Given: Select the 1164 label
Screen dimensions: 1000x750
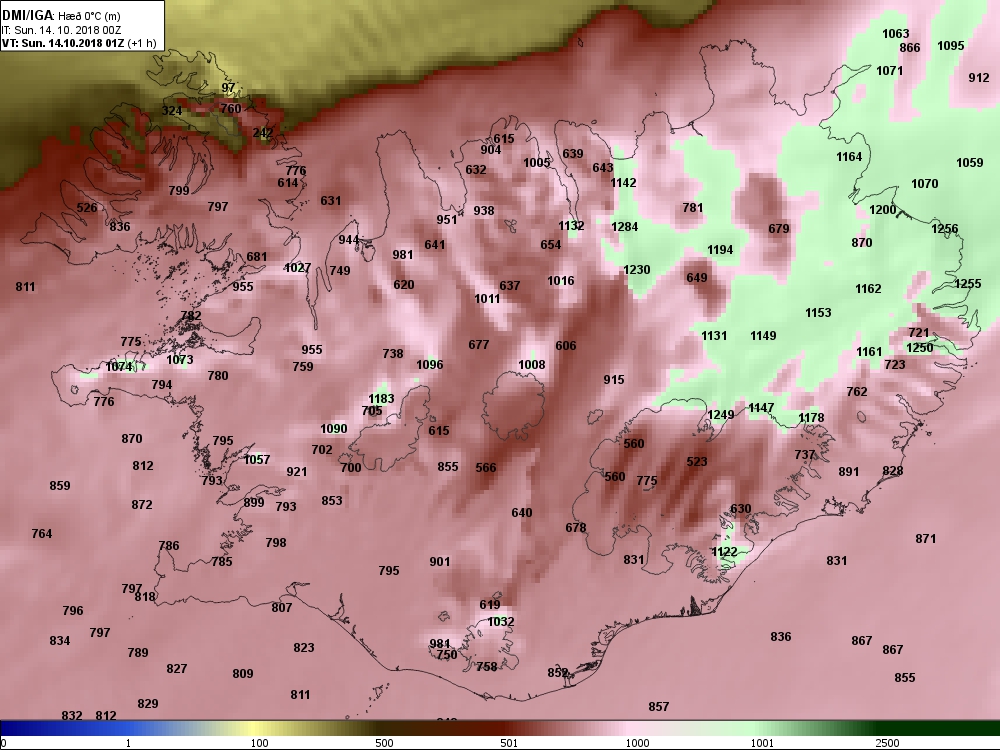Looking at the screenshot, I should pyautogui.click(x=849, y=156).
